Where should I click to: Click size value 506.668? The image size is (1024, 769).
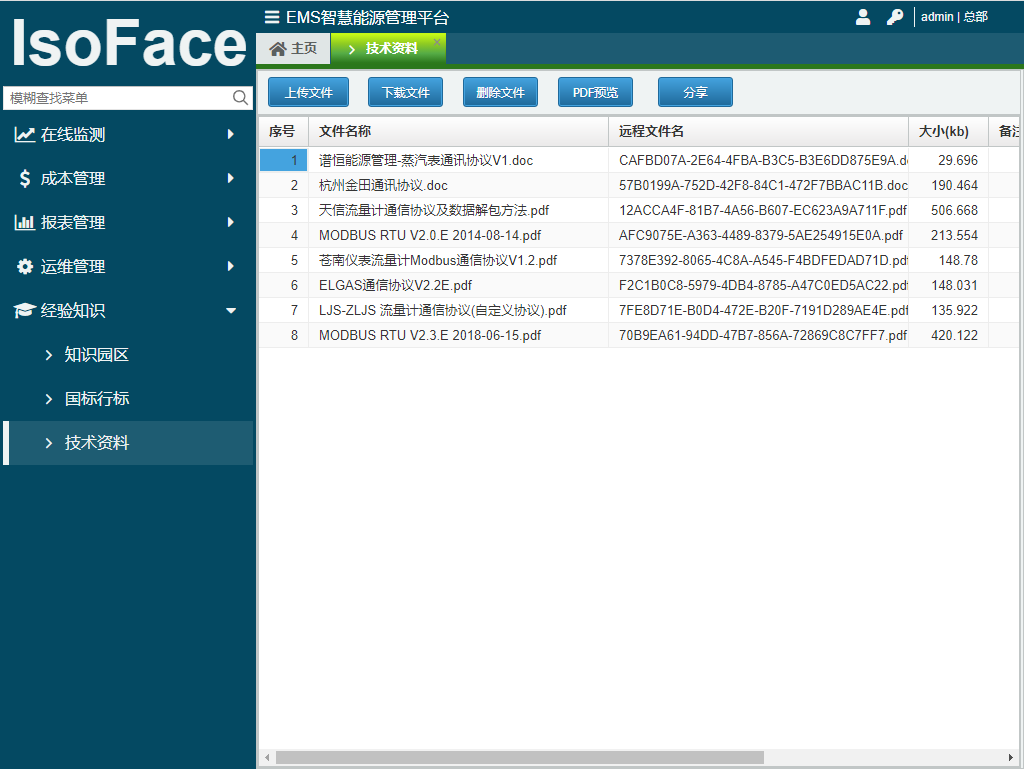[x=955, y=210]
